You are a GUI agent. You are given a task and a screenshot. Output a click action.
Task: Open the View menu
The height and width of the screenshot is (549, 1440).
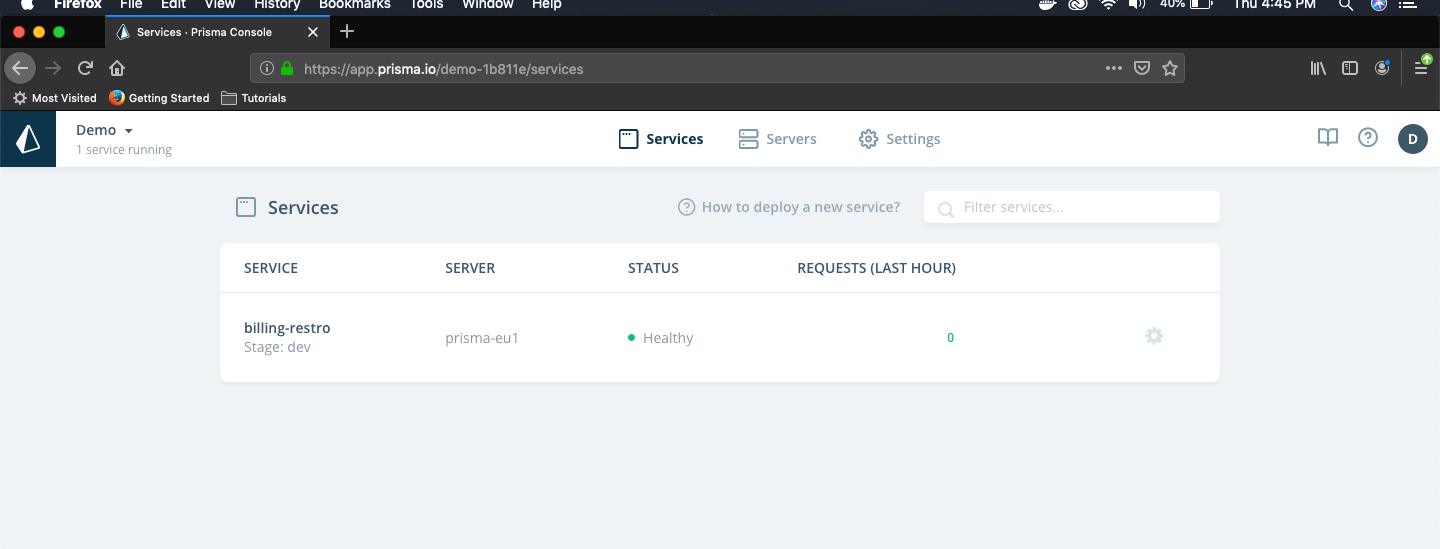[x=220, y=4]
